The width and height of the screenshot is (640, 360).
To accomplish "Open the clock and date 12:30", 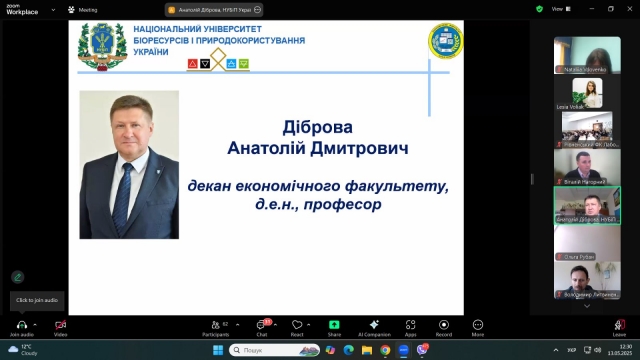I will (x=620, y=350).
